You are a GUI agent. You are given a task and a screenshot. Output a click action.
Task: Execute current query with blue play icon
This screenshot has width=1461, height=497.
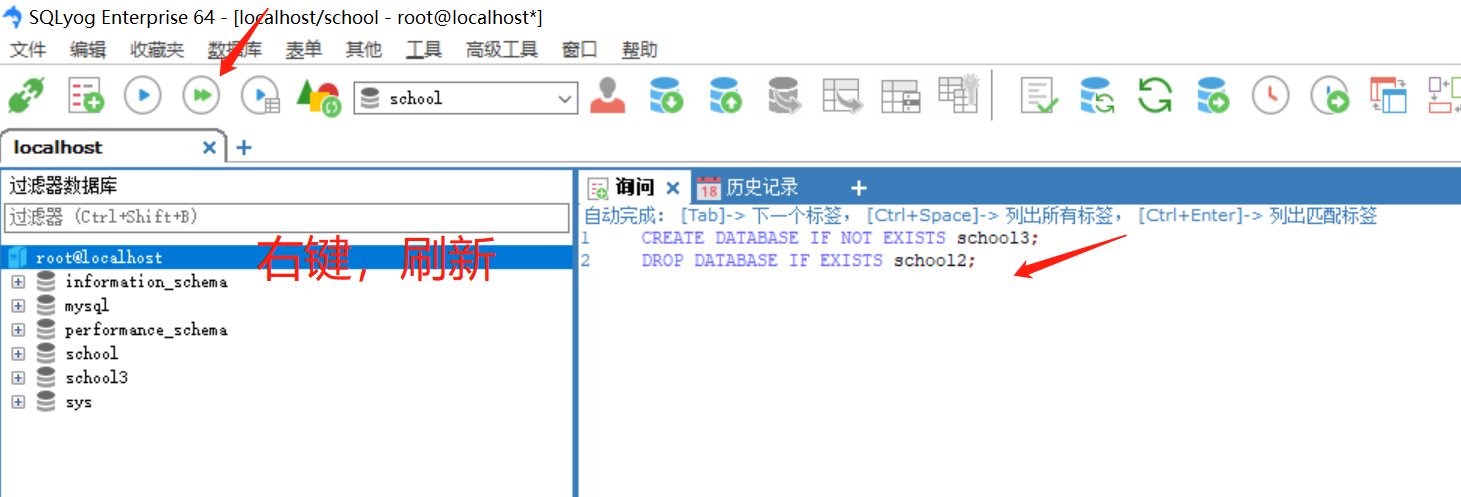click(143, 96)
